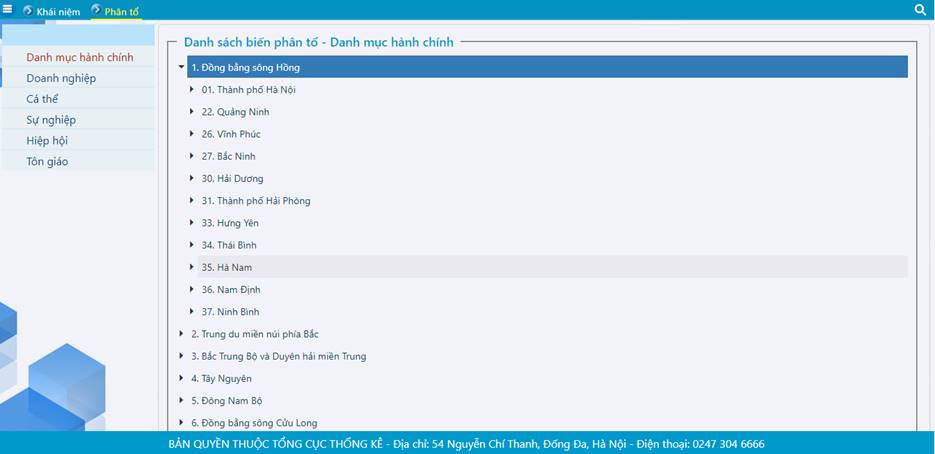Expand the Tây Nguyên region arrow

(181, 379)
